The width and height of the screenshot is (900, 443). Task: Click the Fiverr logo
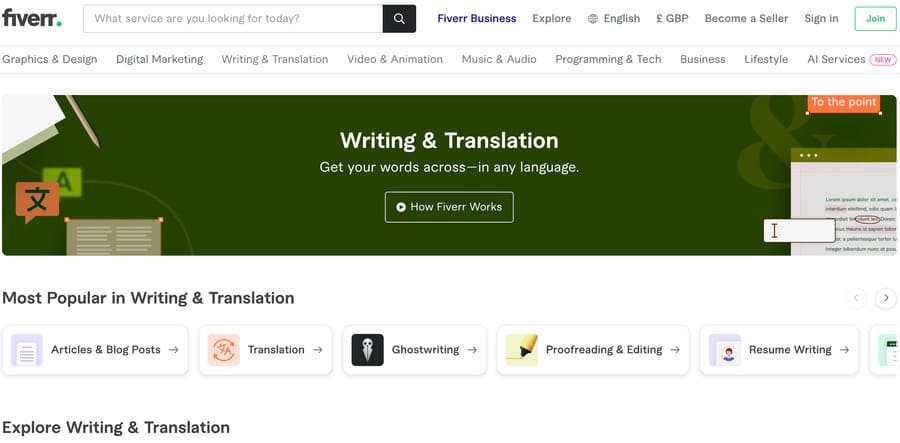32,19
